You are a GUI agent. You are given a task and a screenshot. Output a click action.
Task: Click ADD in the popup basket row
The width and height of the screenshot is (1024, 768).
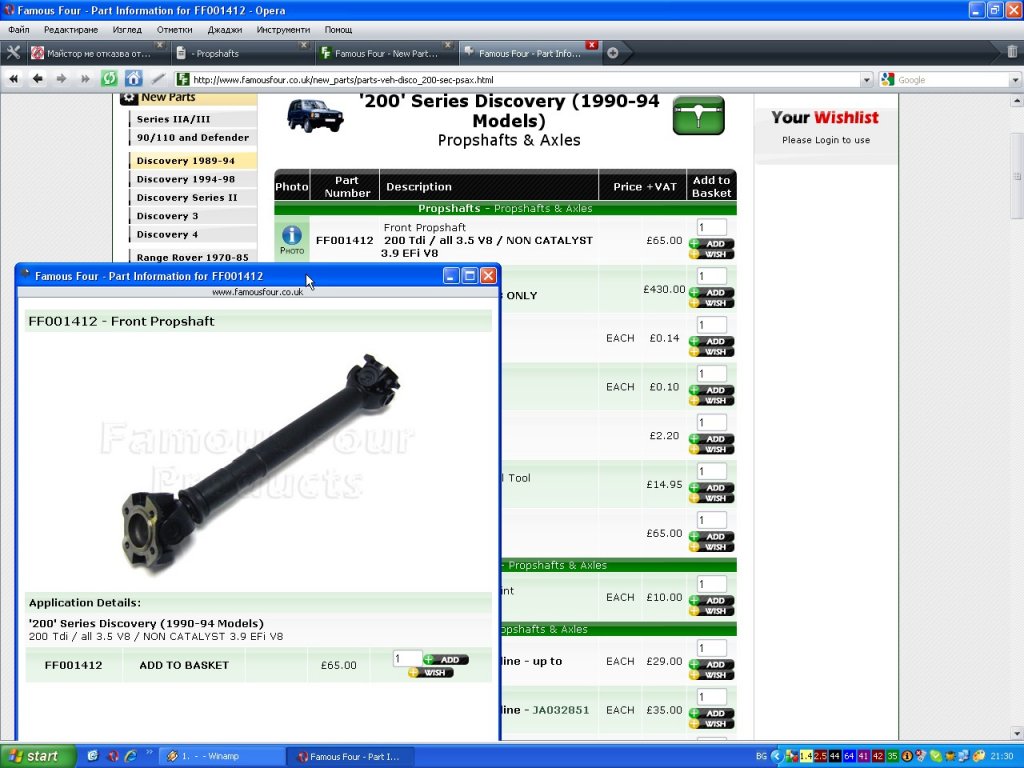coord(446,660)
